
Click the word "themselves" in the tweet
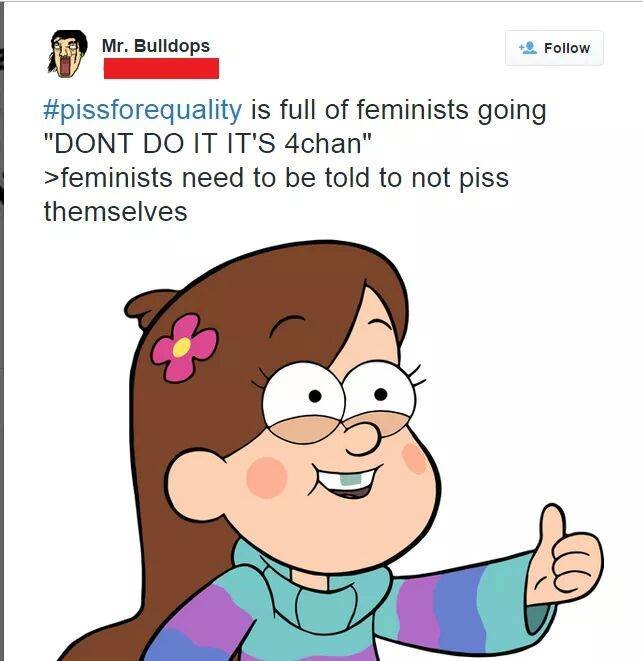click(x=116, y=211)
